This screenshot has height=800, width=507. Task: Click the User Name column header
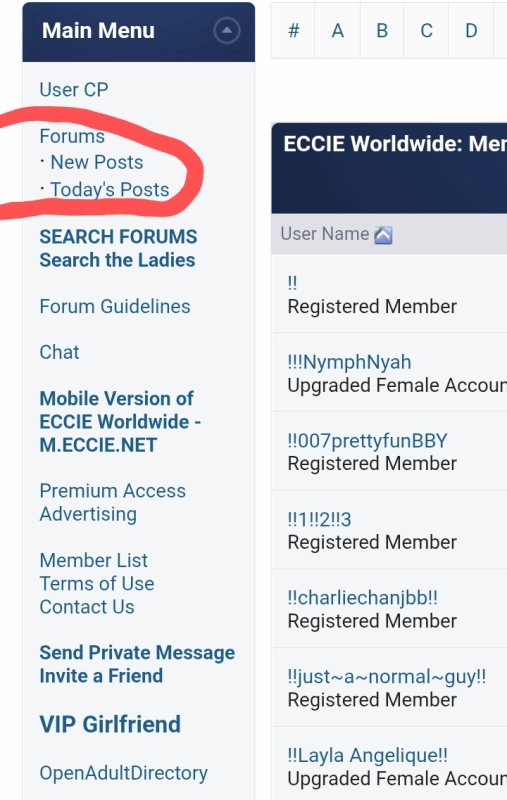(325, 234)
